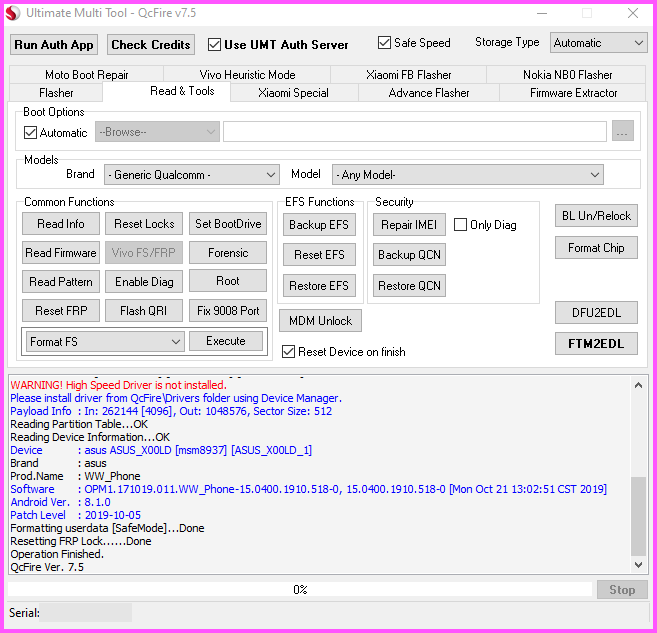Click the Read Firmware button

click(x=61, y=253)
